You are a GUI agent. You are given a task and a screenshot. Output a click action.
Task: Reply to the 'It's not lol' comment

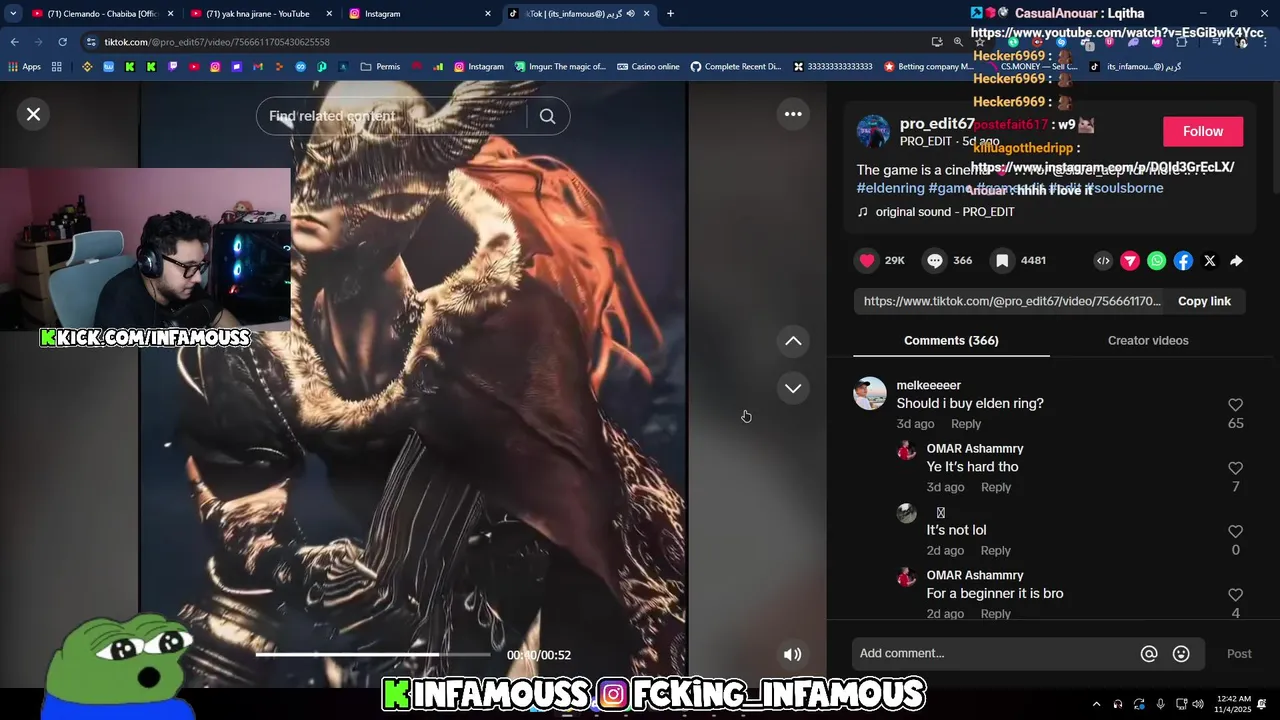996,551
